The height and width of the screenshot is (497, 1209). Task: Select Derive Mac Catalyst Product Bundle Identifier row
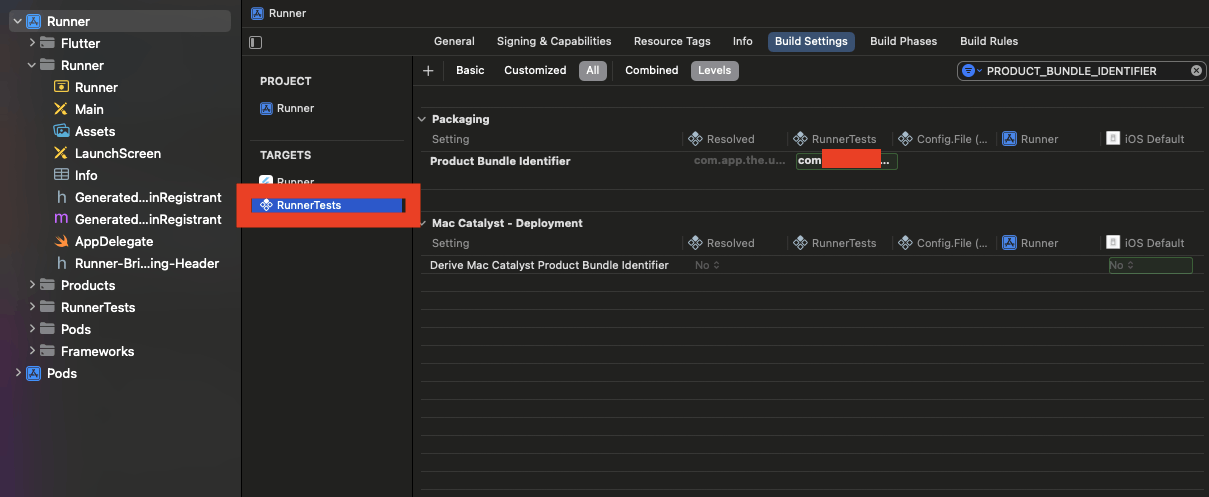coord(811,265)
